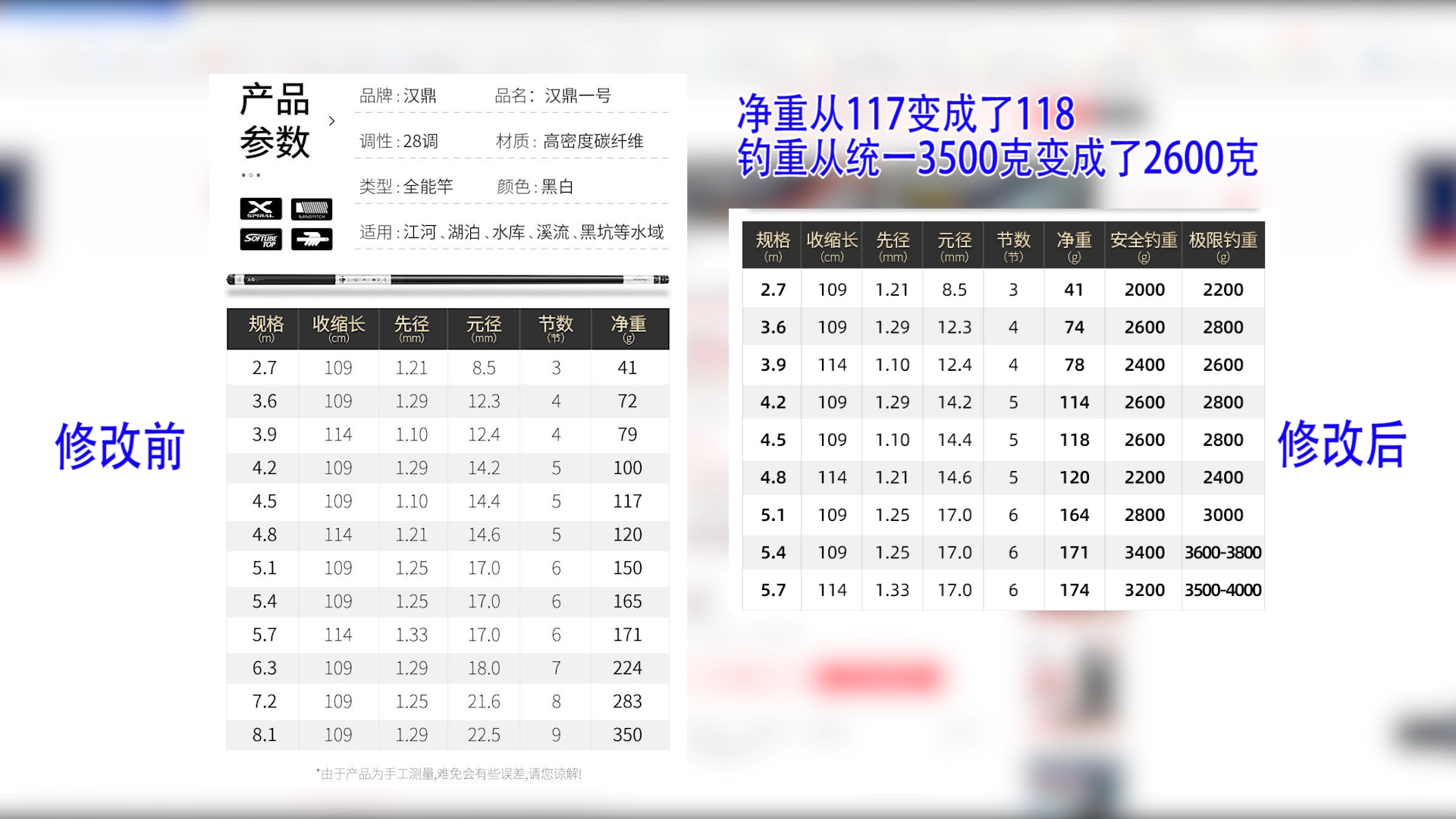This screenshot has height=819, width=1456.
Task: Click 元径 21.6 in left table
Action: 484,701
